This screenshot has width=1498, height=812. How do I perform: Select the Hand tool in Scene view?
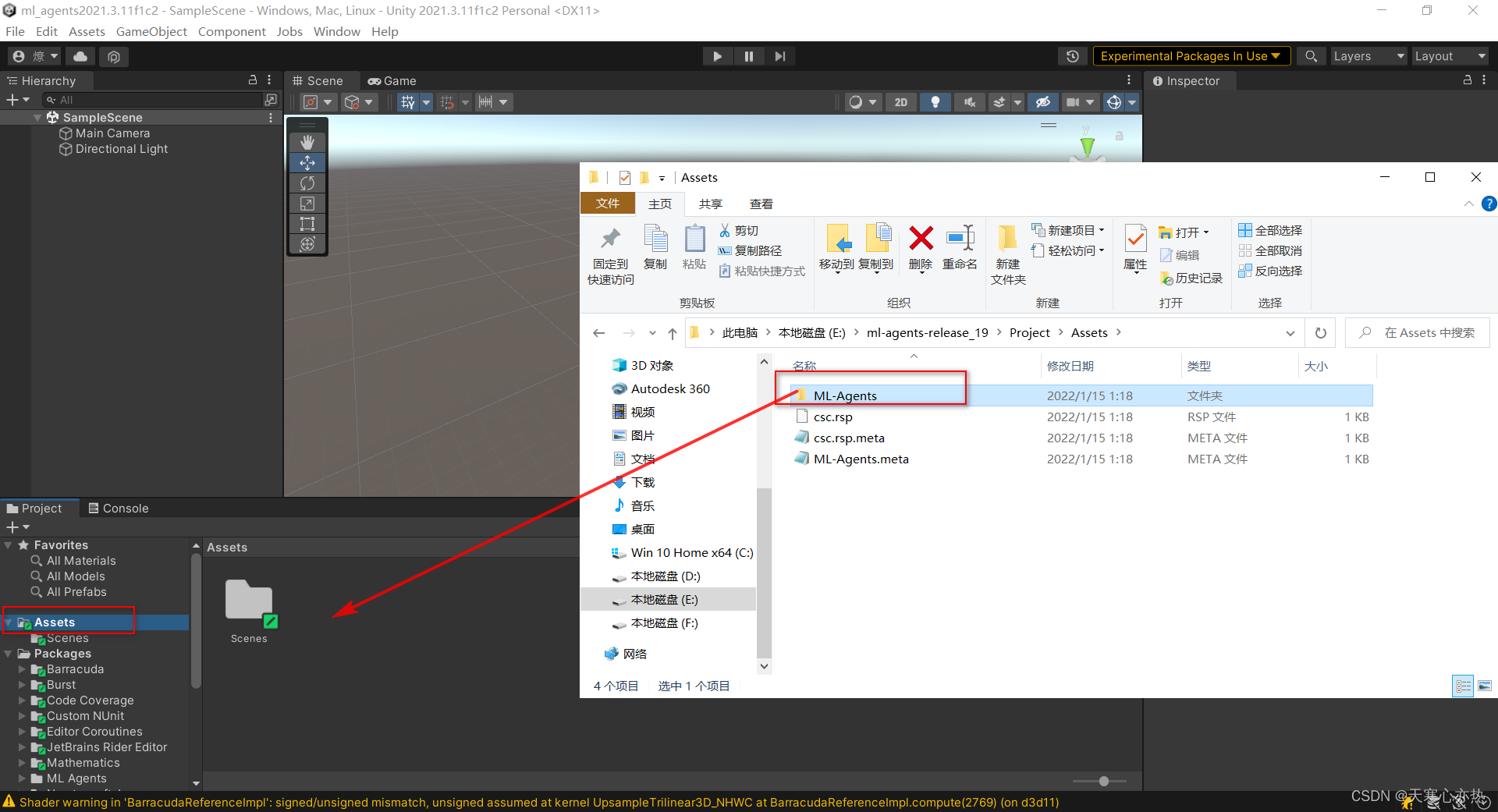tap(307, 142)
